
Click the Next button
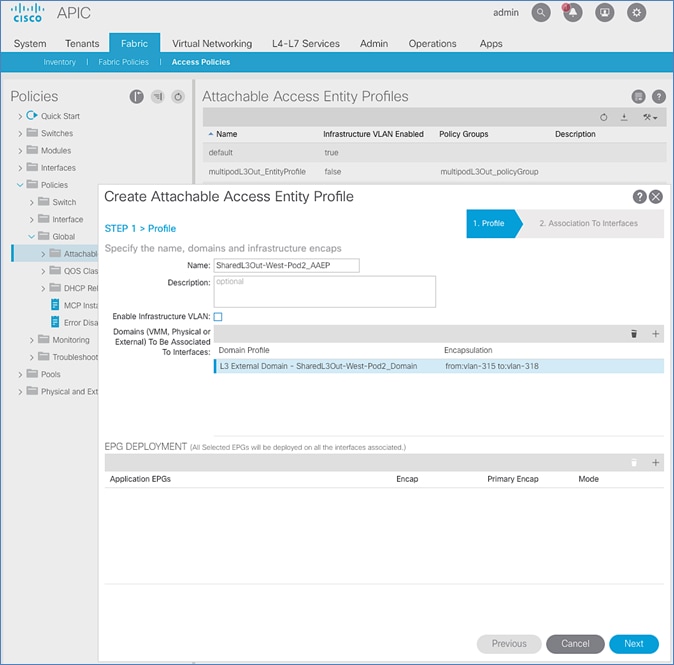[x=634, y=644]
